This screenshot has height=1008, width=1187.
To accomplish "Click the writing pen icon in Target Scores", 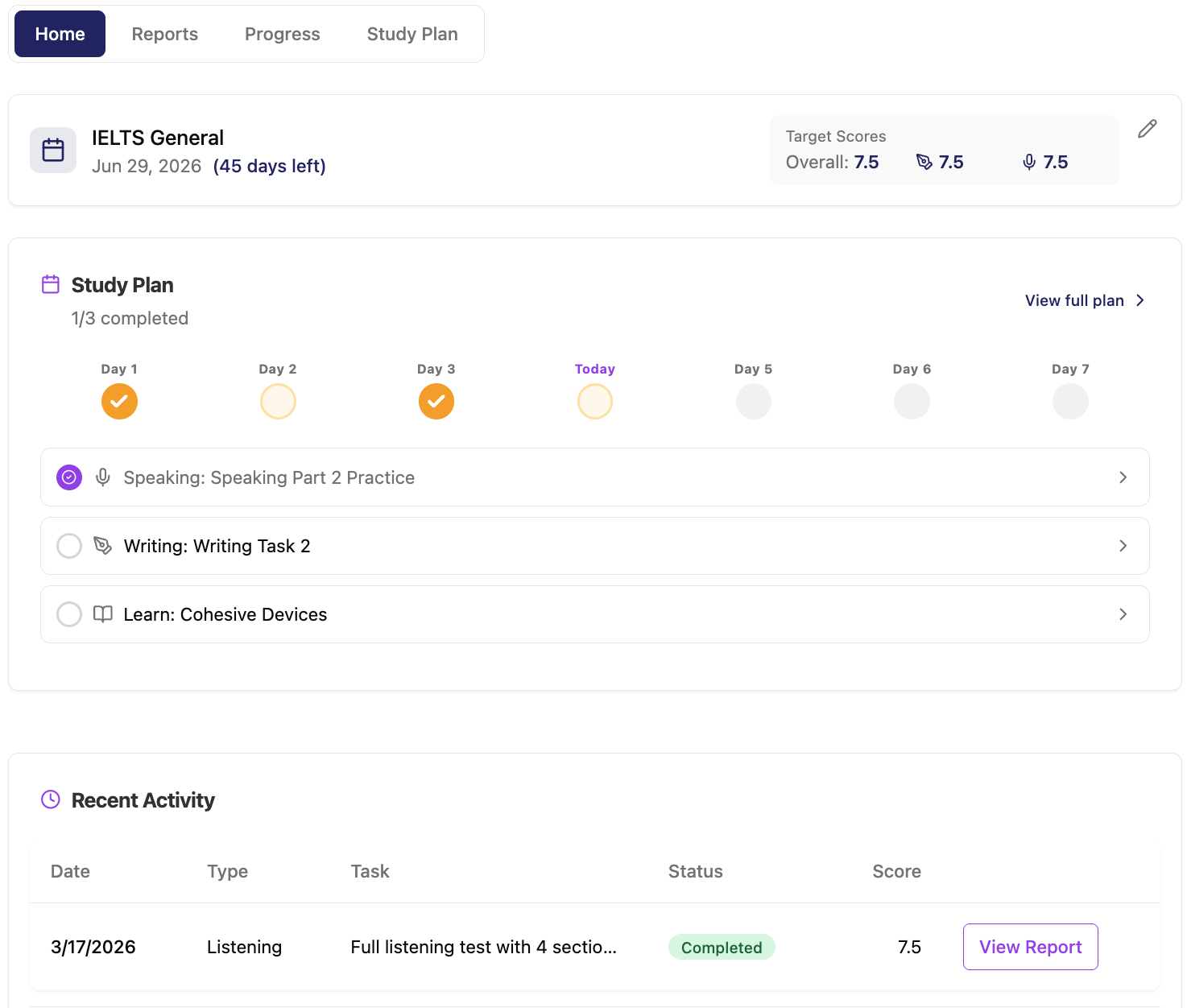I will coord(924,162).
